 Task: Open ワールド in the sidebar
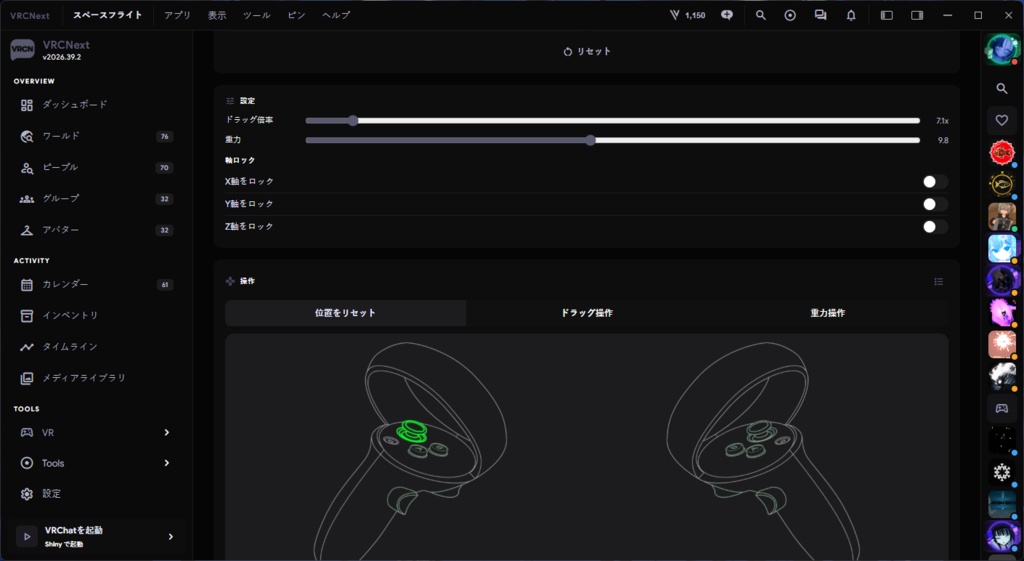tap(95, 136)
